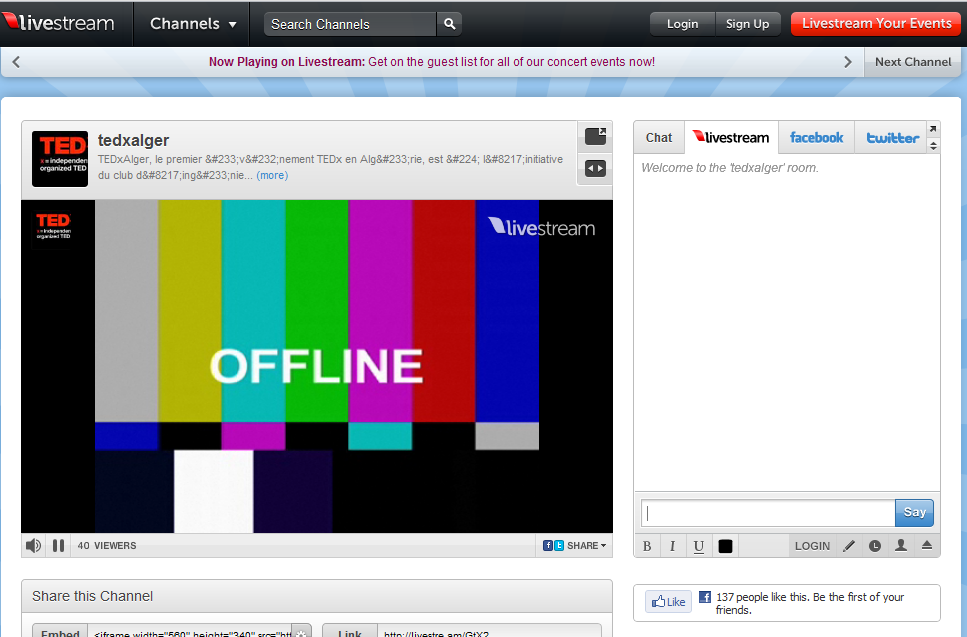Click the Share this Channel heading

[93, 596]
